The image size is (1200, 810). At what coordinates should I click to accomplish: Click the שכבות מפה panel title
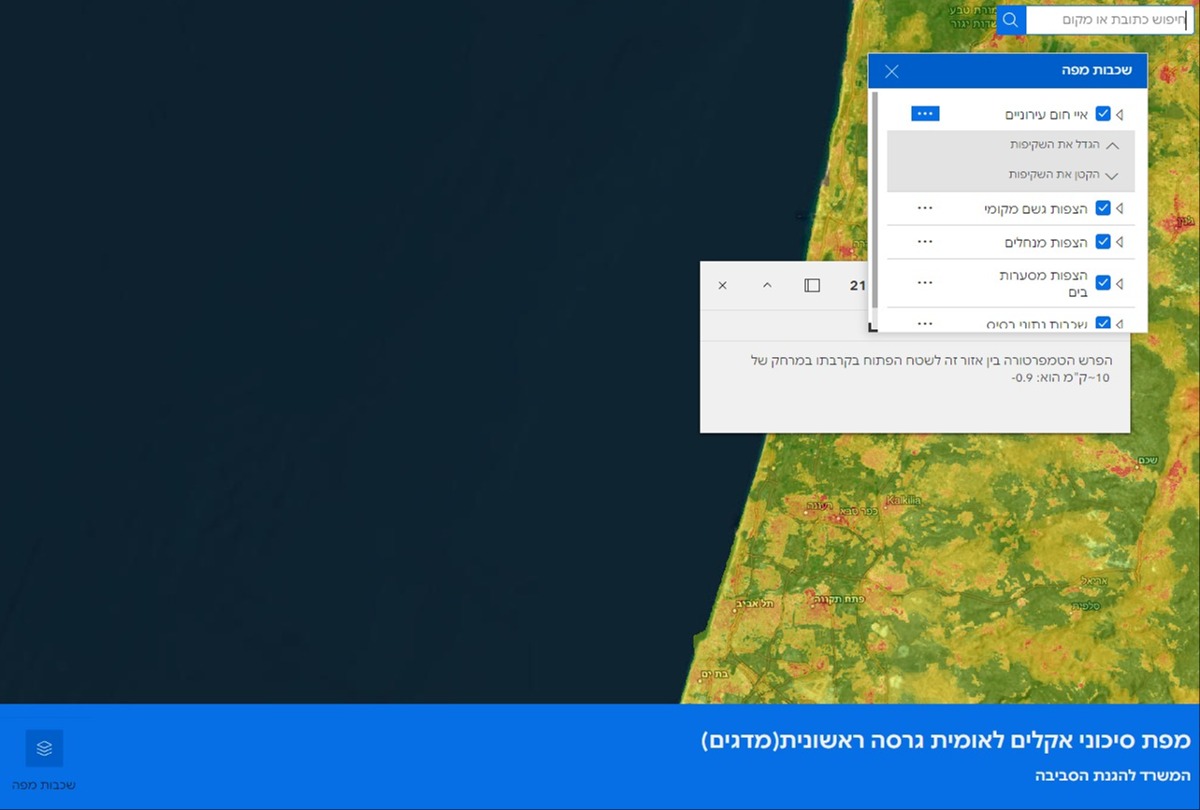[1097, 71]
